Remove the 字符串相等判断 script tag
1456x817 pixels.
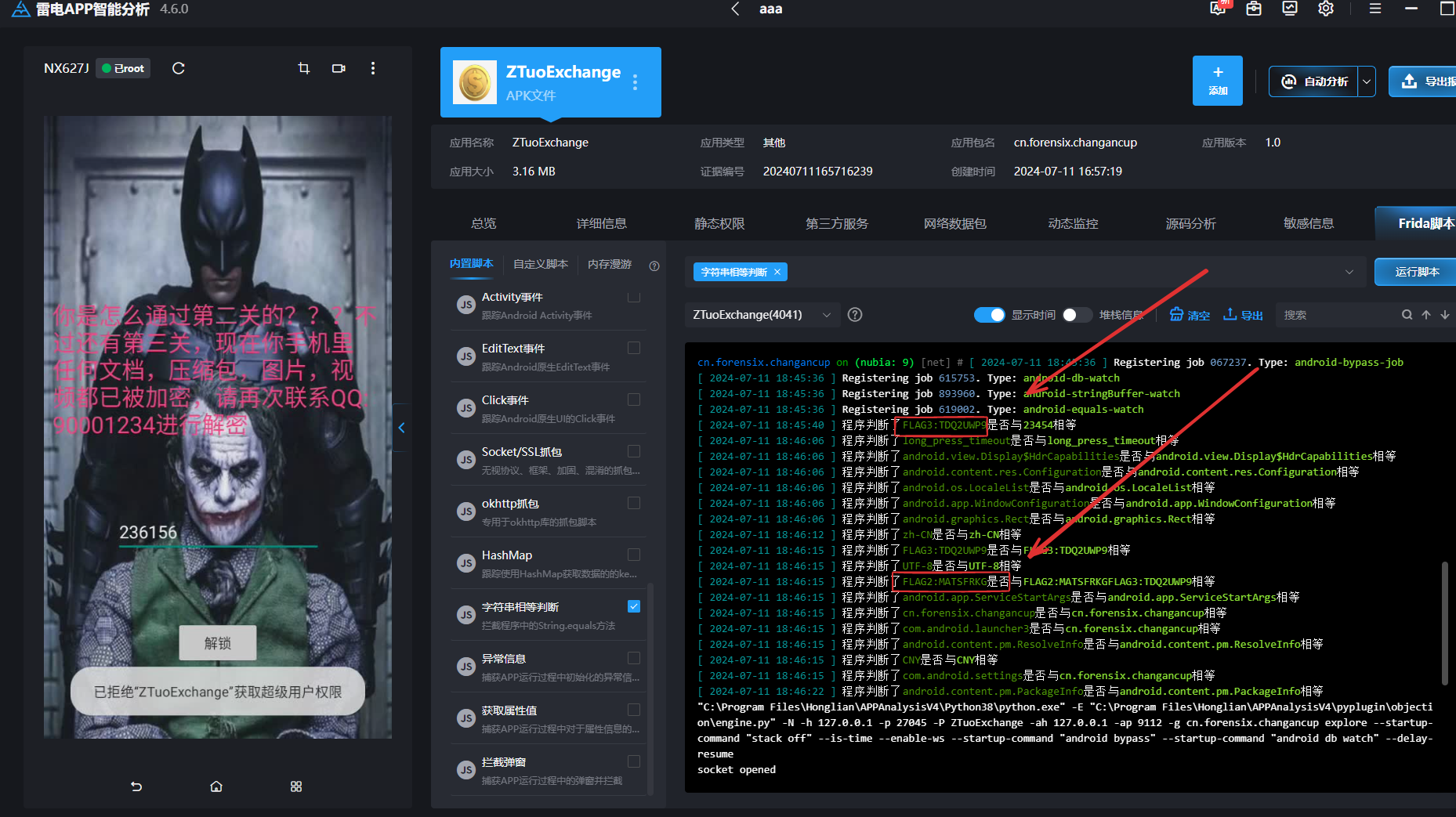click(x=777, y=272)
